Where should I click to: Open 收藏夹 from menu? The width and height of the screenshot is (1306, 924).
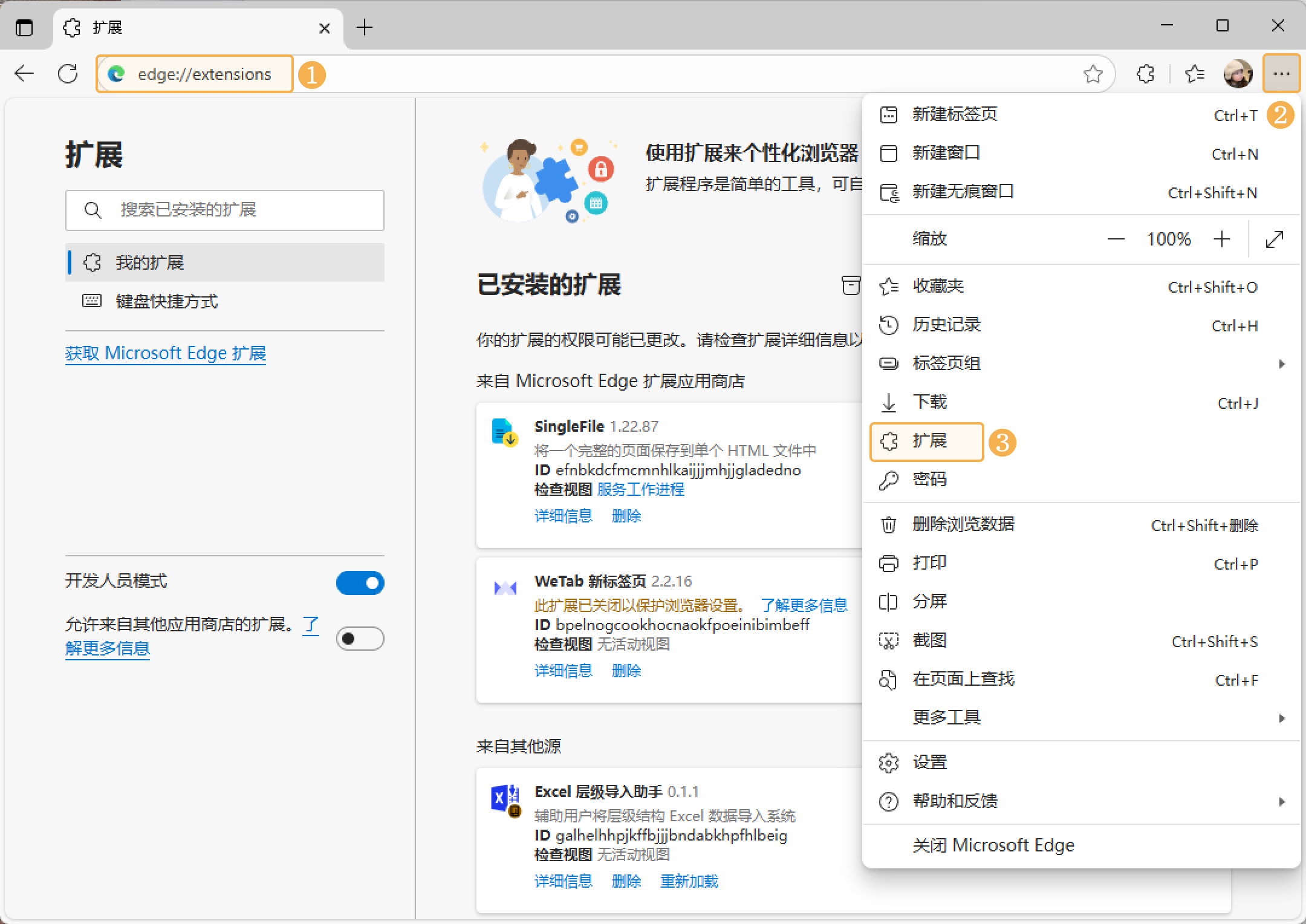(1081, 287)
